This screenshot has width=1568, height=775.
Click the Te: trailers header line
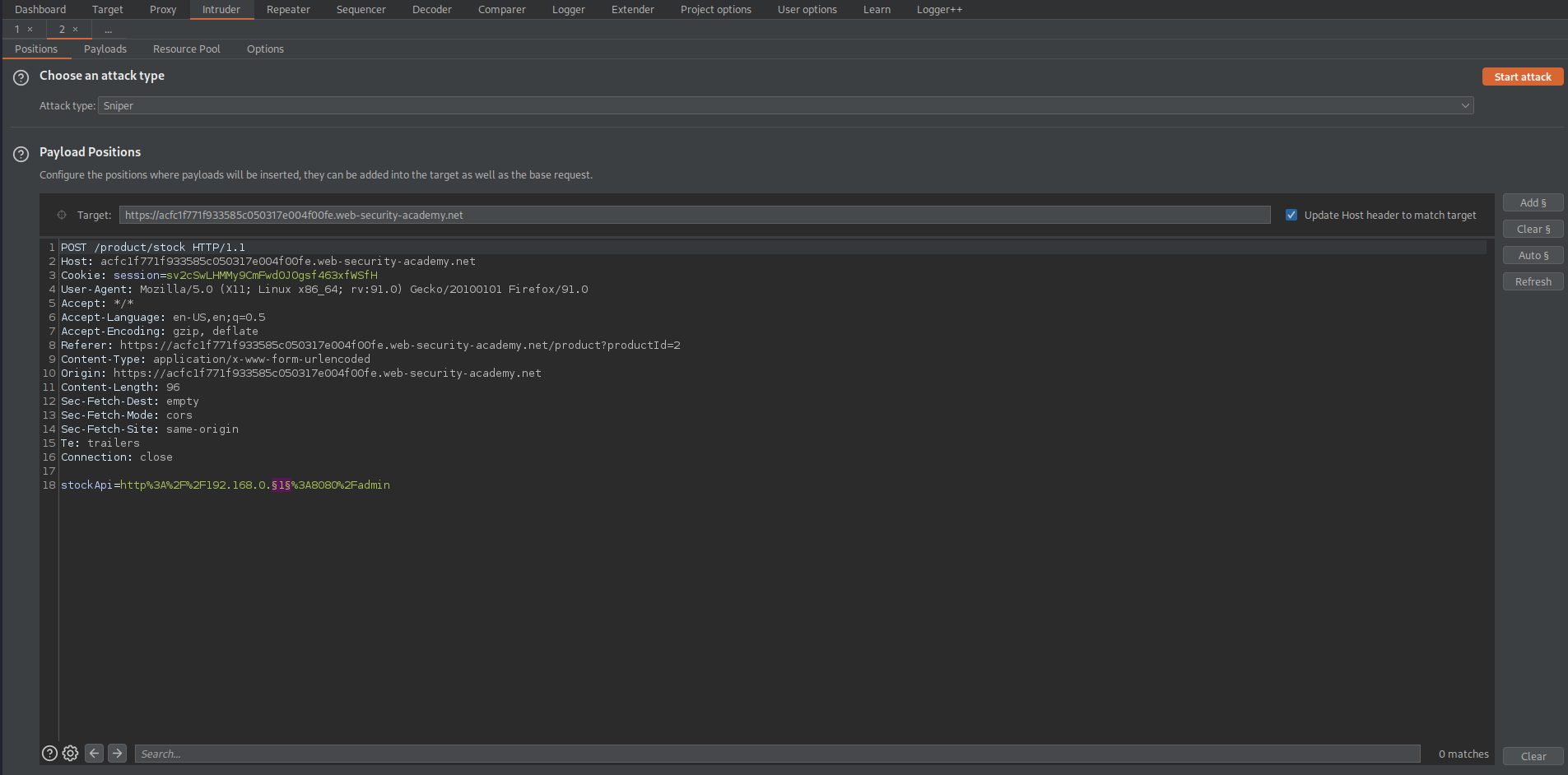click(100, 443)
